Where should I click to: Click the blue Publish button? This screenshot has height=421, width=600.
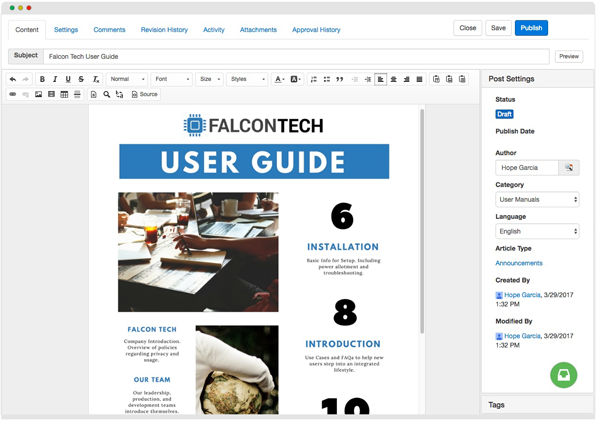(532, 28)
